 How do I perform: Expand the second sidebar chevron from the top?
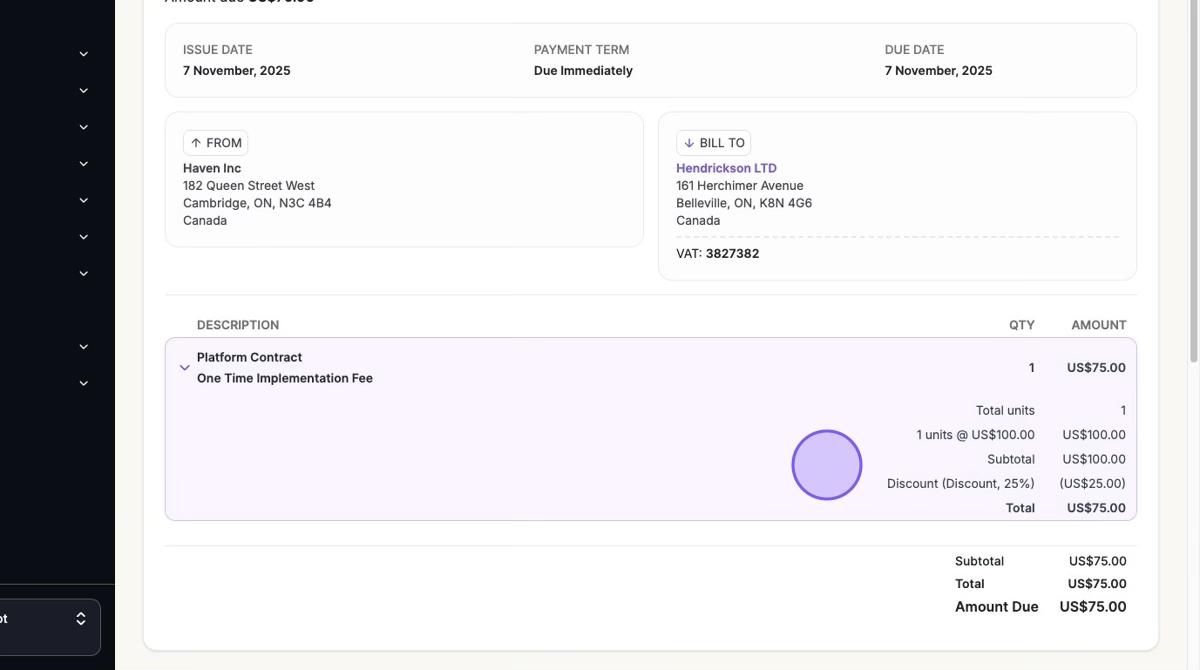coord(84,91)
